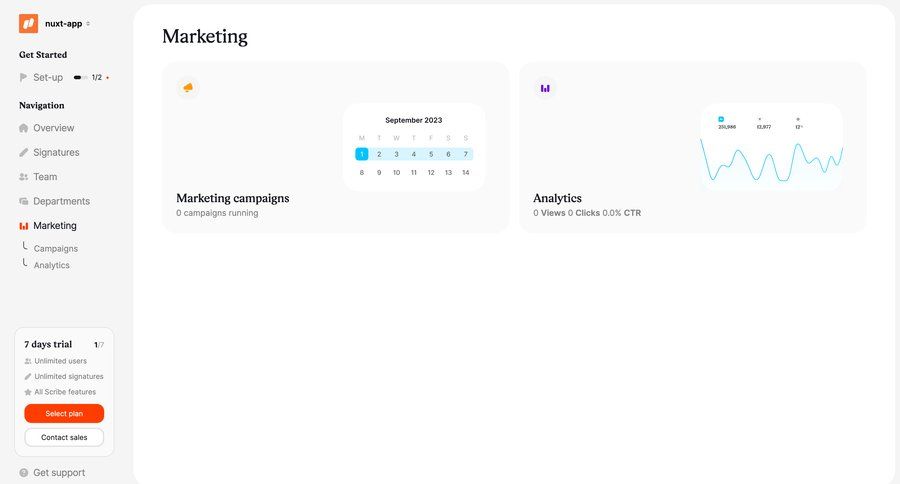Open the Analytics sub-item under Marketing

pyautogui.click(x=52, y=266)
